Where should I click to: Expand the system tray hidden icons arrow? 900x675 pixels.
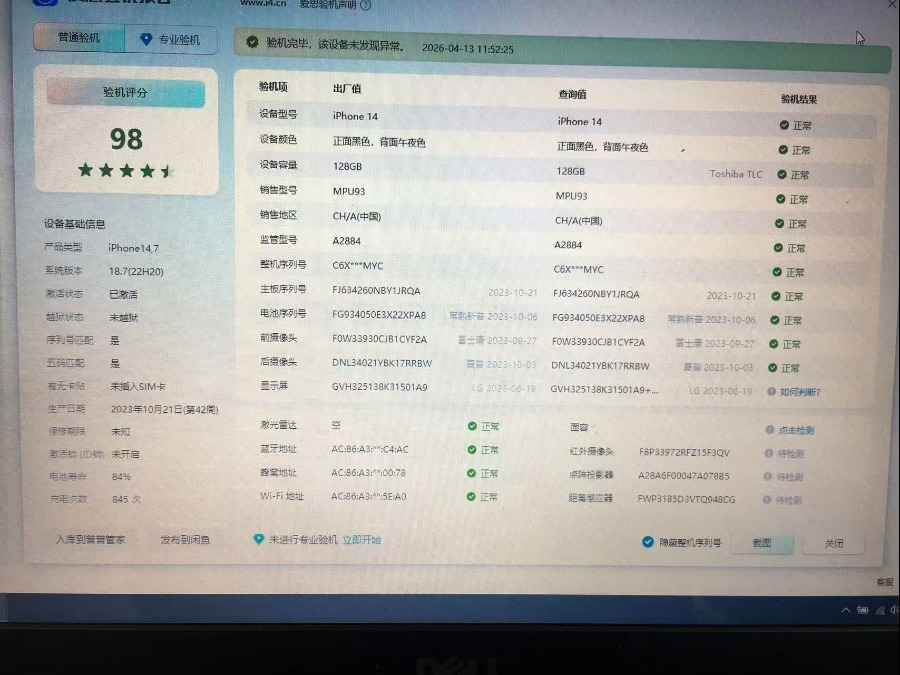pyautogui.click(x=848, y=610)
